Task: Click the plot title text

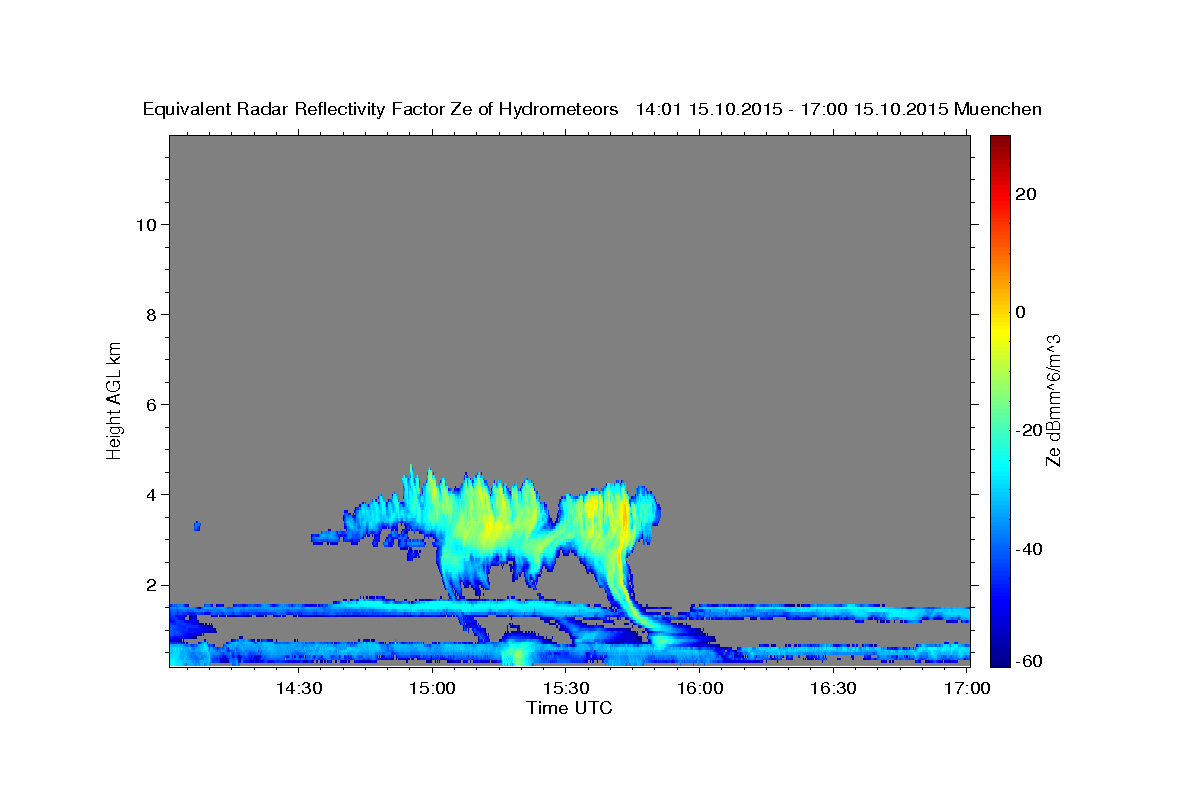Action: tap(592, 110)
